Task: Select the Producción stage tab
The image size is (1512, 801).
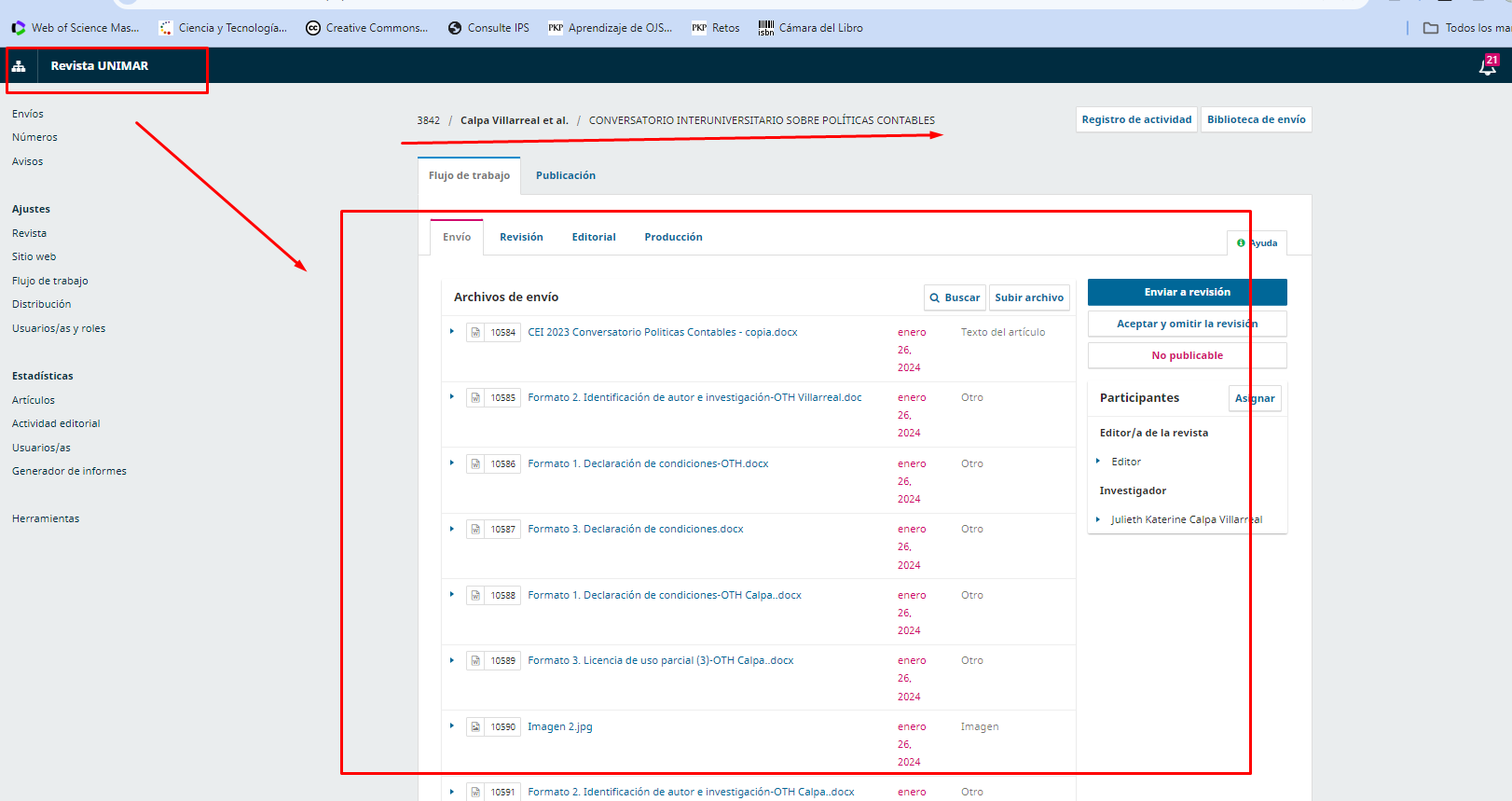Action: coord(673,237)
